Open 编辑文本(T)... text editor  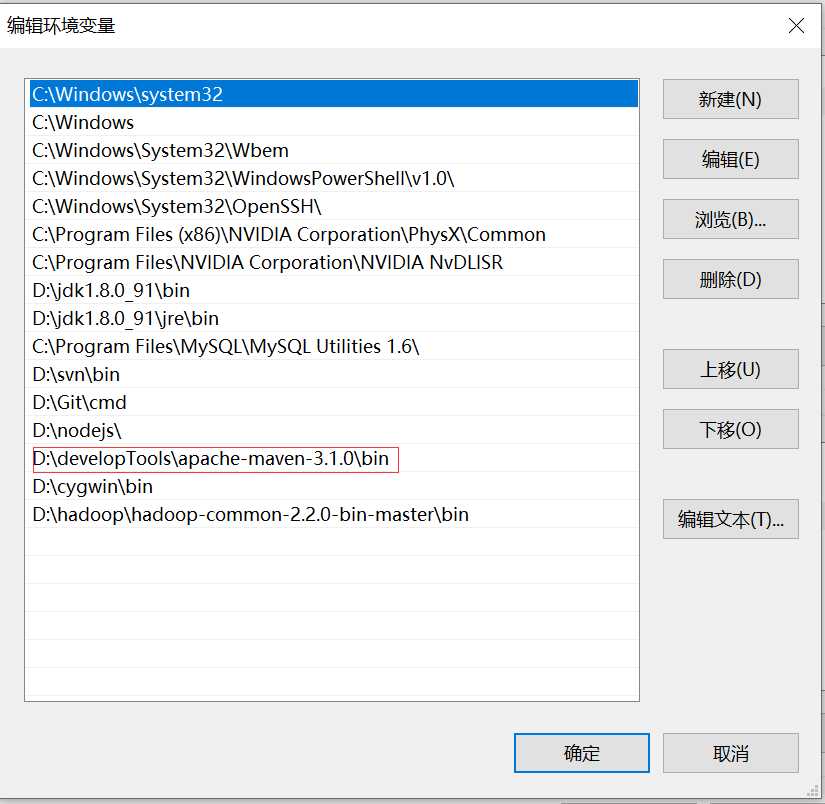[x=730, y=519]
